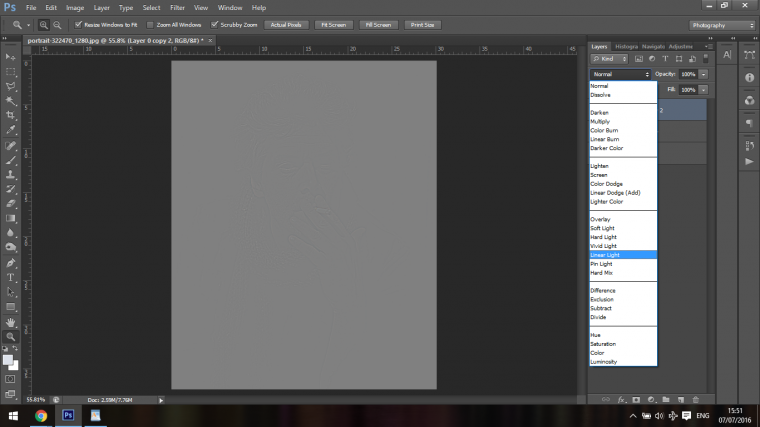Viewport: 760px width, 427px height.
Task: Toggle layer filtering on/off switch
Action: [706, 59]
